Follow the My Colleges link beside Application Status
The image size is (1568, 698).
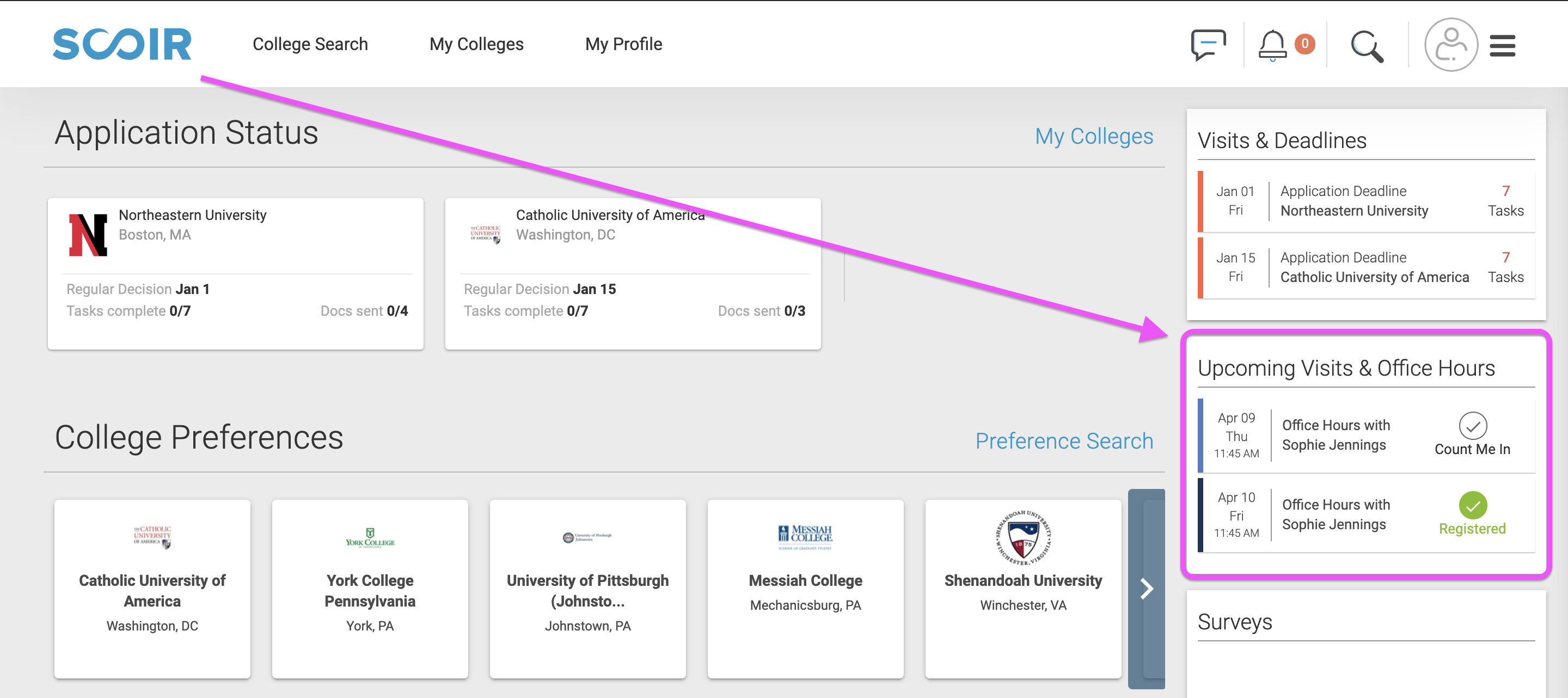pyautogui.click(x=1094, y=136)
